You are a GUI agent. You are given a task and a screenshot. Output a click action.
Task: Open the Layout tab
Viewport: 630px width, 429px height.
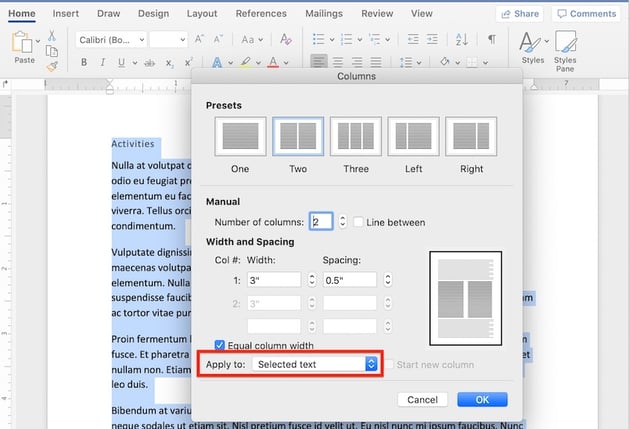click(202, 14)
